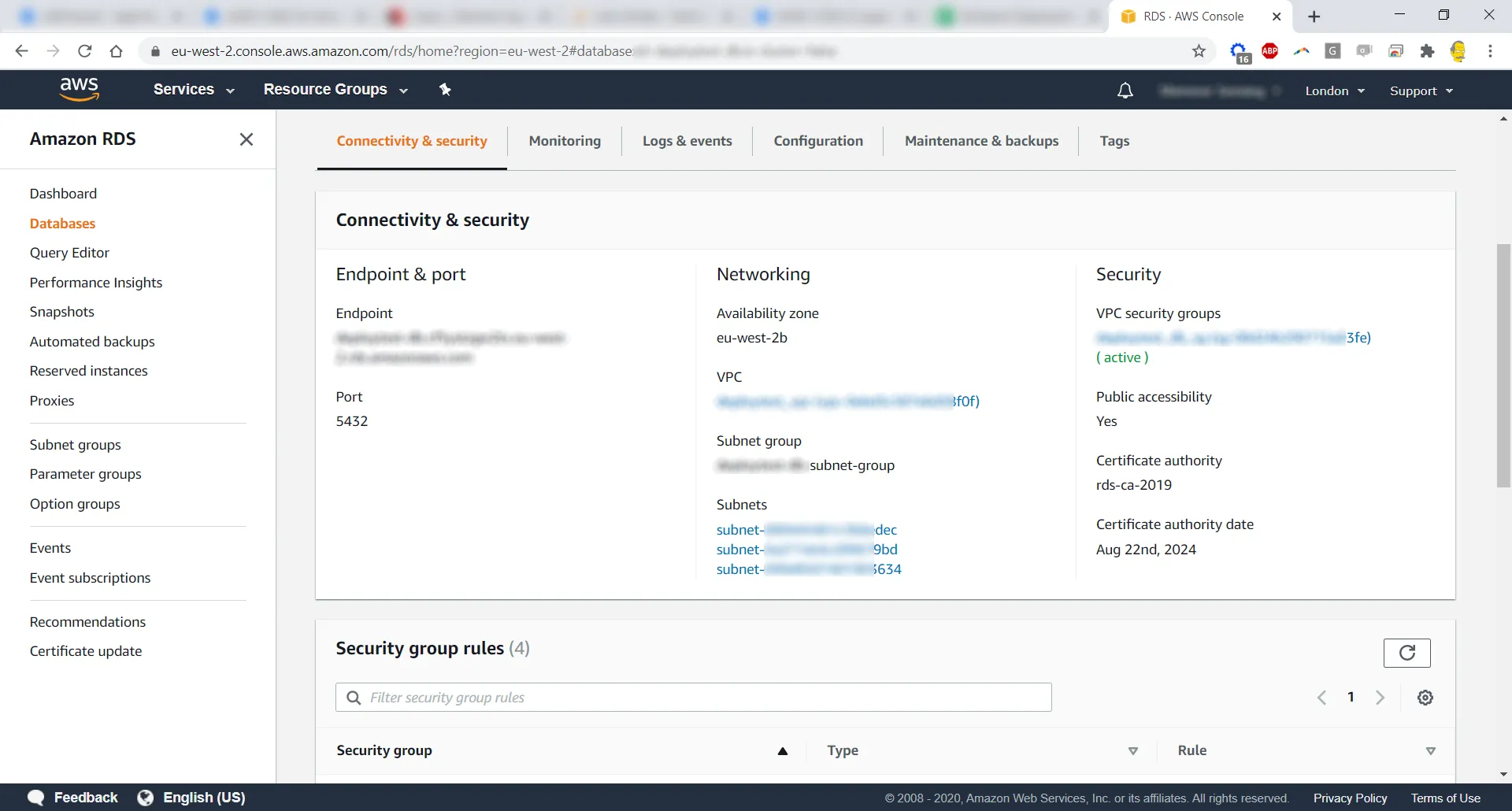
Task: Click the Filter security group rules field
Action: pos(694,698)
